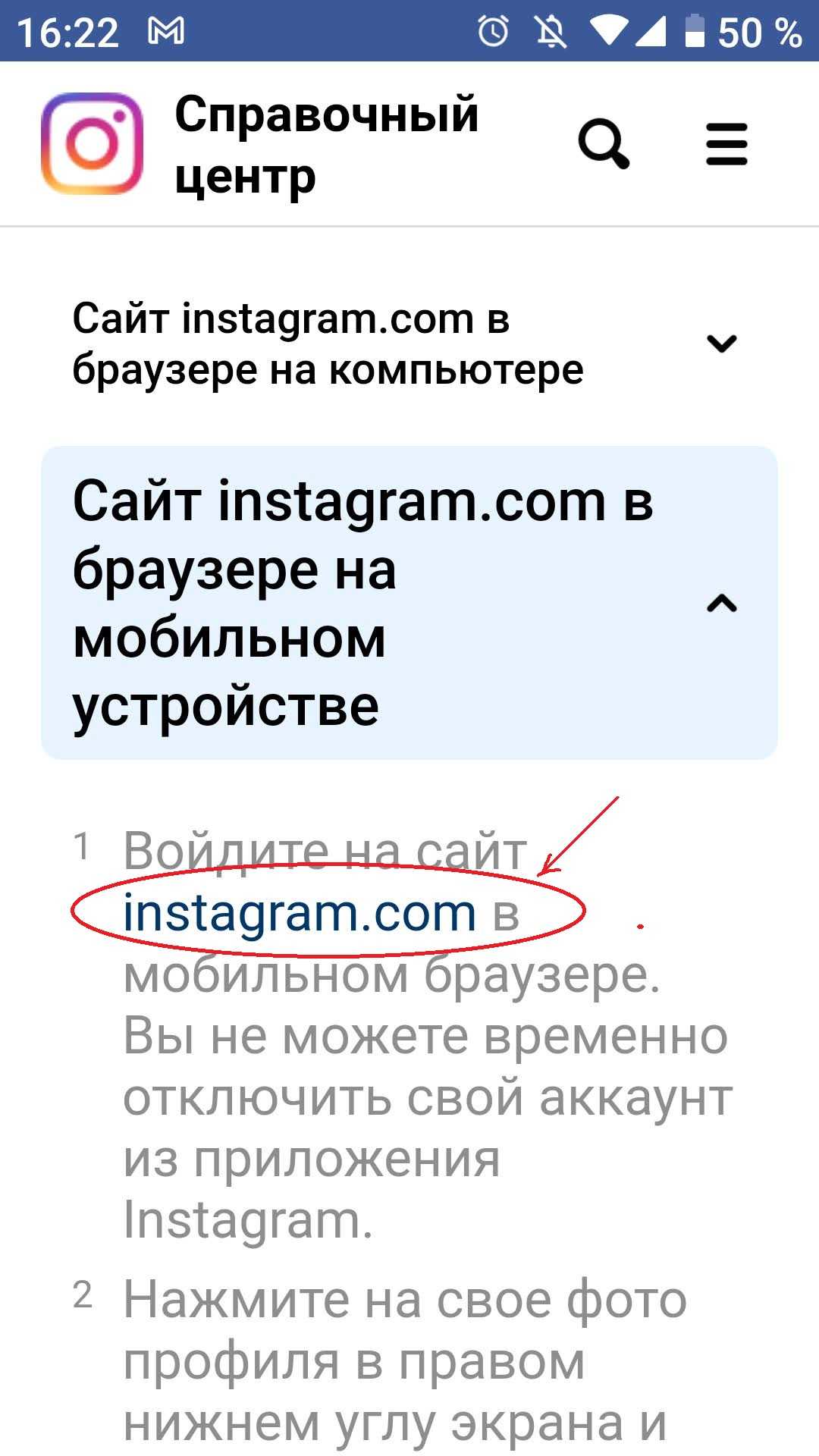The image size is (819, 1456).
Task: Tap the cellular signal strength icon
Action: (x=649, y=31)
